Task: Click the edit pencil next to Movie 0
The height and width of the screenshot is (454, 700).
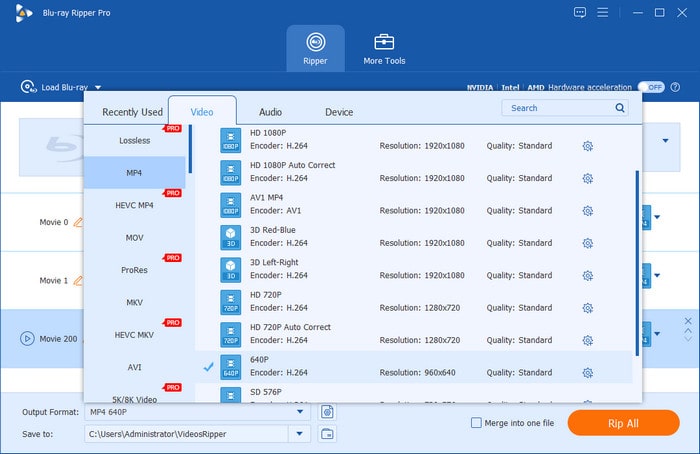Action: tap(78, 222)
